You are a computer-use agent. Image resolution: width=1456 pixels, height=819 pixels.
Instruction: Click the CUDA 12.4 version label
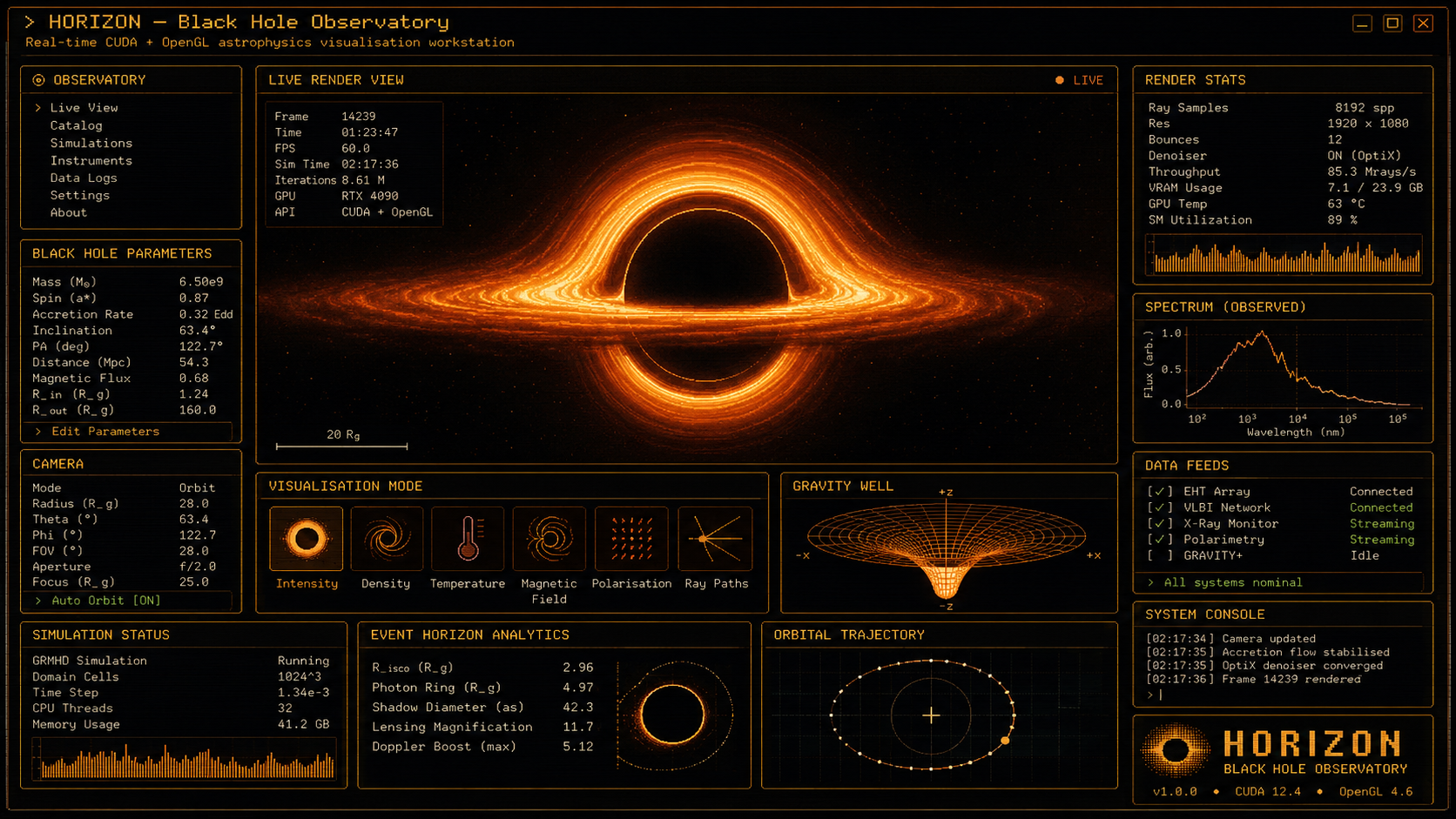click(x=1268, y=792)
